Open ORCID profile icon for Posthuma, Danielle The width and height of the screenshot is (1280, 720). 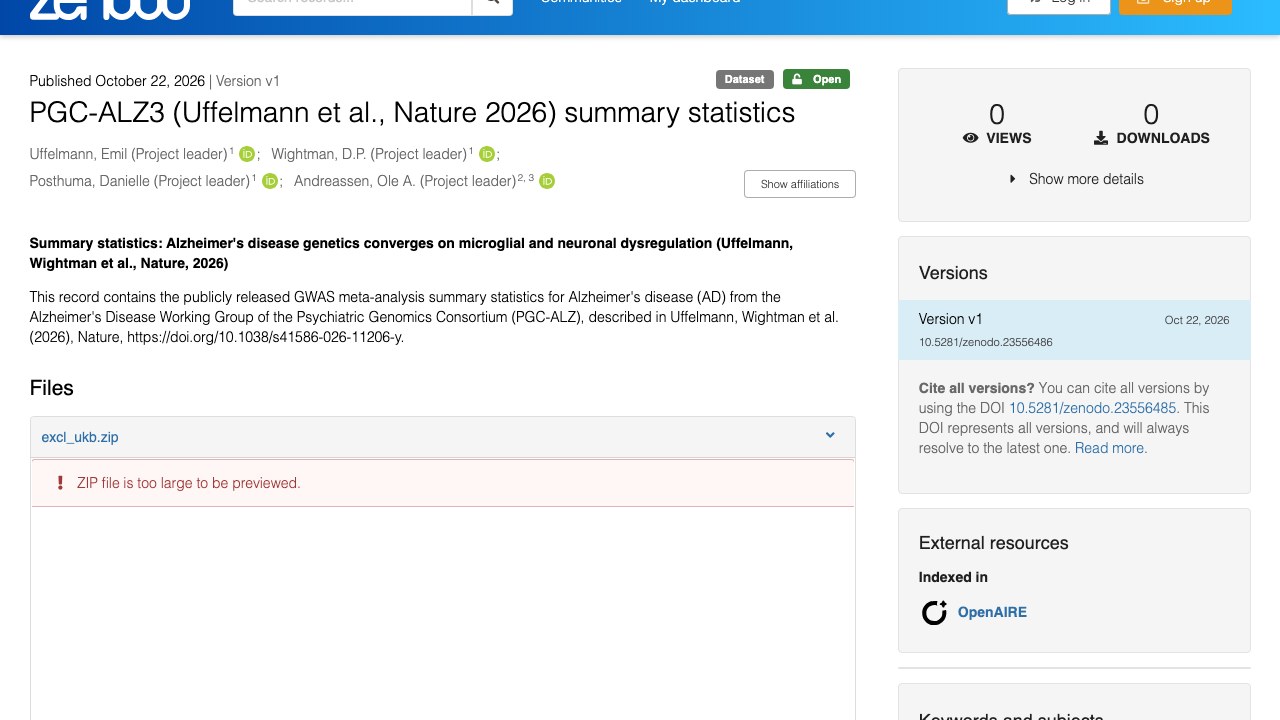(x=269, y=181)
